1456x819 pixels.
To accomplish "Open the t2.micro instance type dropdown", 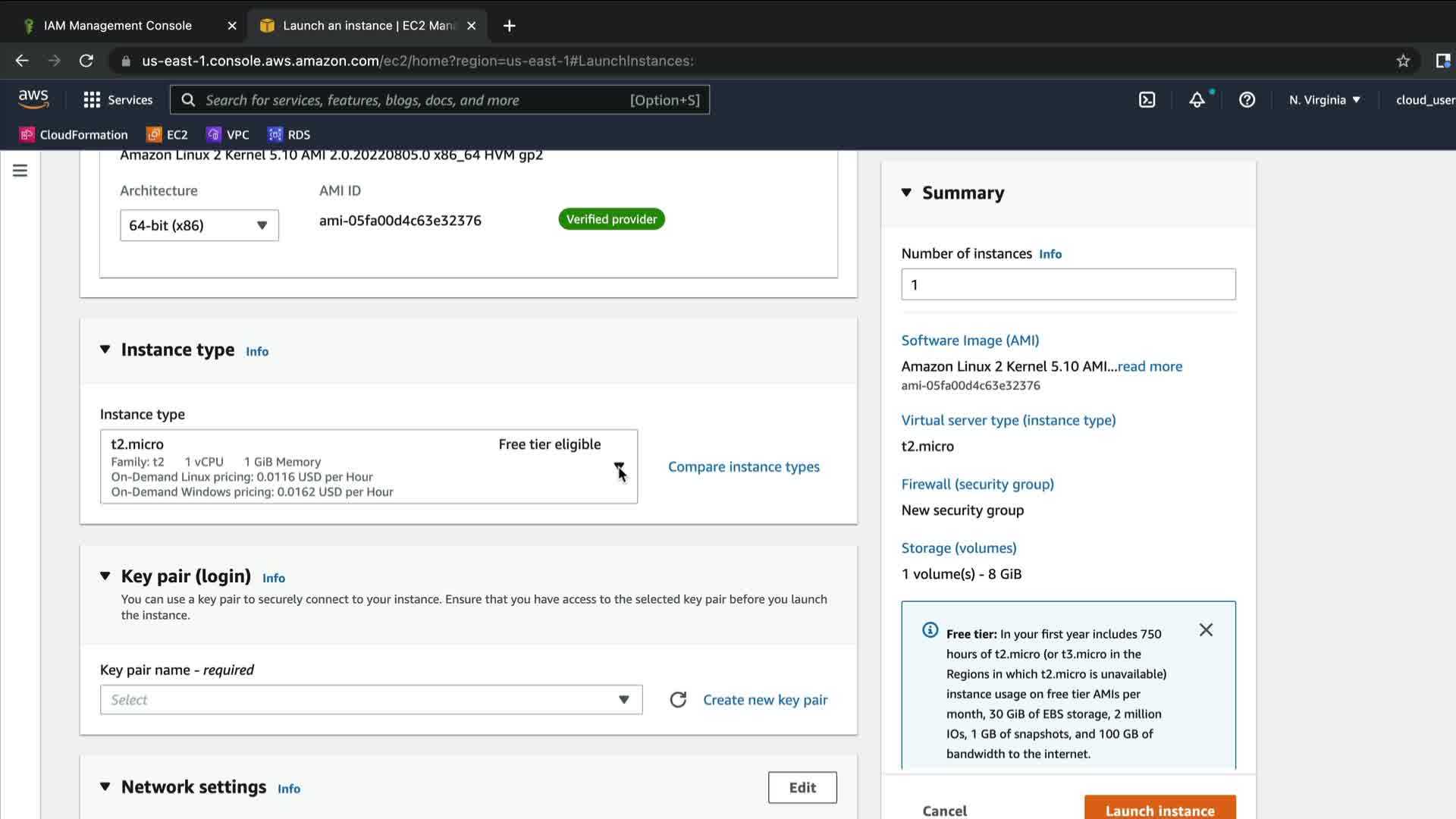I will coord(369,467).
